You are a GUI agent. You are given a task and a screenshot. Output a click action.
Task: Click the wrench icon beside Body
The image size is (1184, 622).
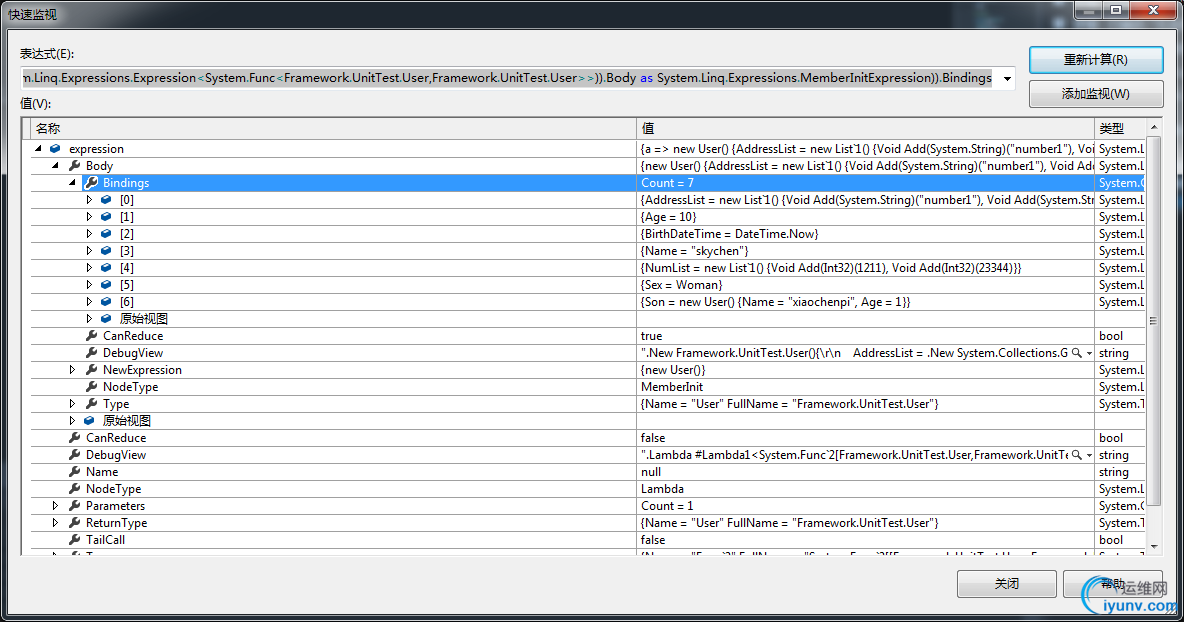point(74,165)
